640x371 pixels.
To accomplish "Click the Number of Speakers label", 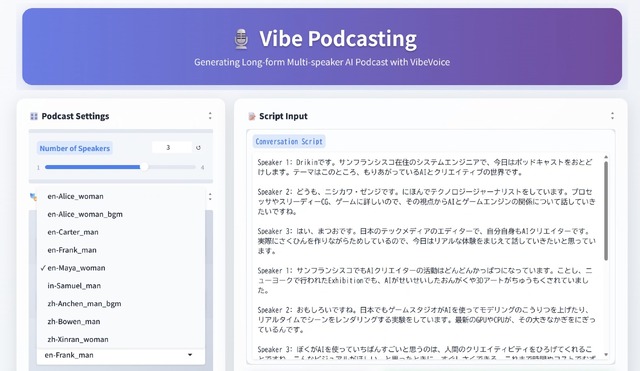I will pos(75,149).
